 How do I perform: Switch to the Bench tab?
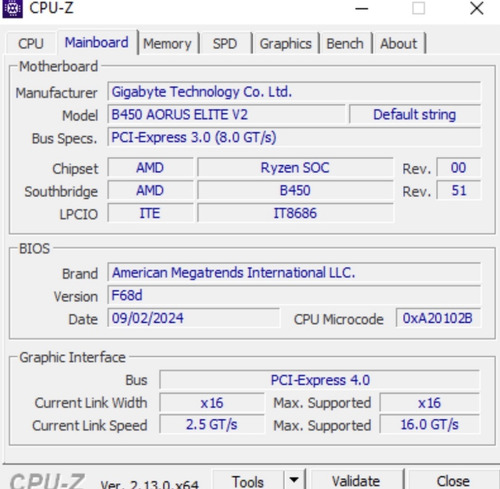click(345, 44)
